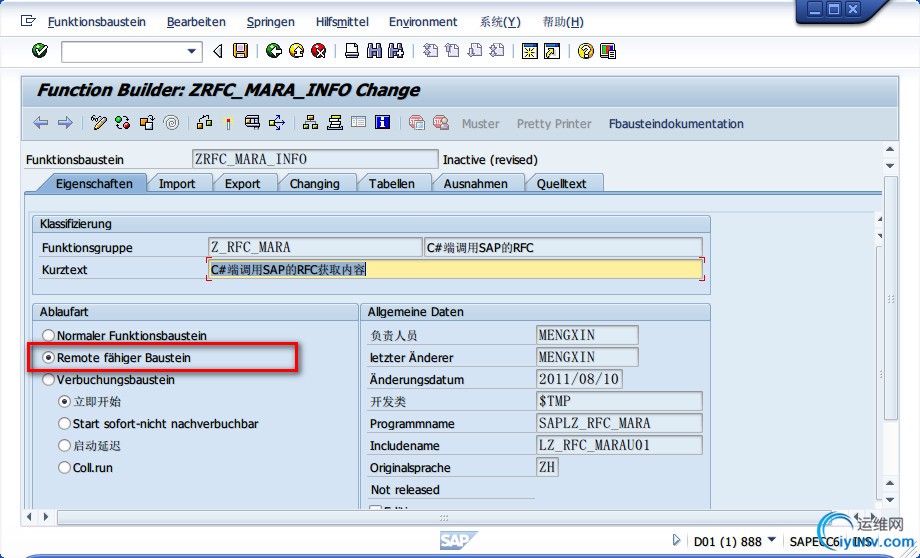Click the Funktionsbaustein name field
The image size is (920, 558).
click(x=315, y=159)
